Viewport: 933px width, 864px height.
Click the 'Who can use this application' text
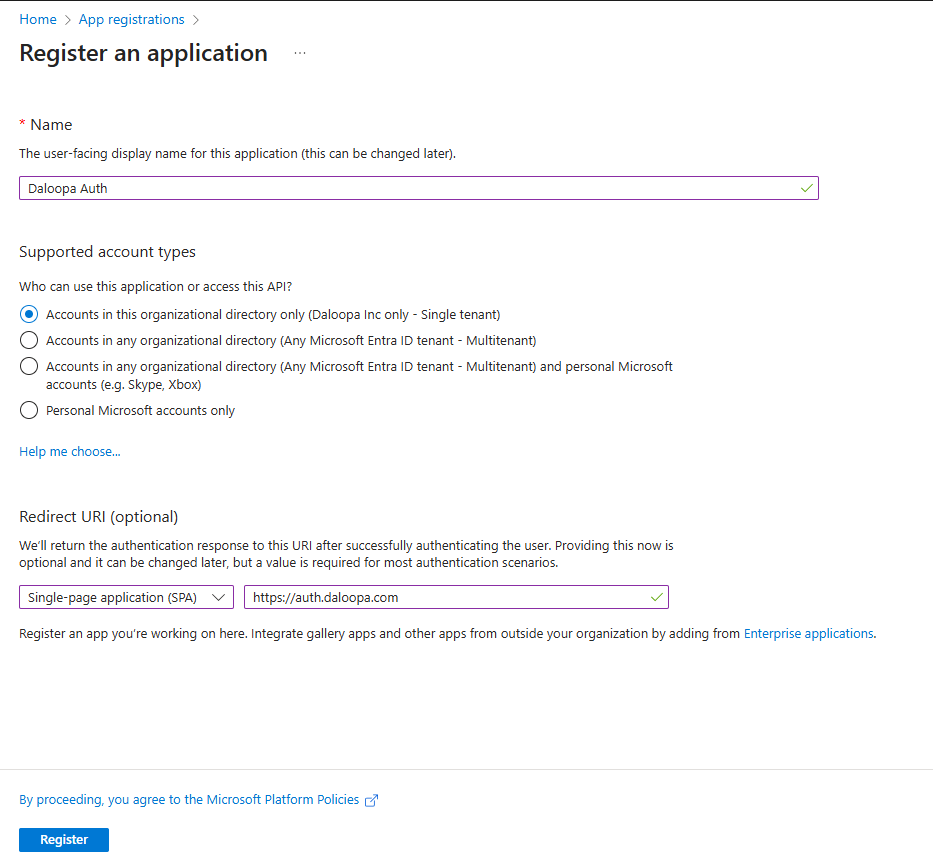(x=155, y=287)
